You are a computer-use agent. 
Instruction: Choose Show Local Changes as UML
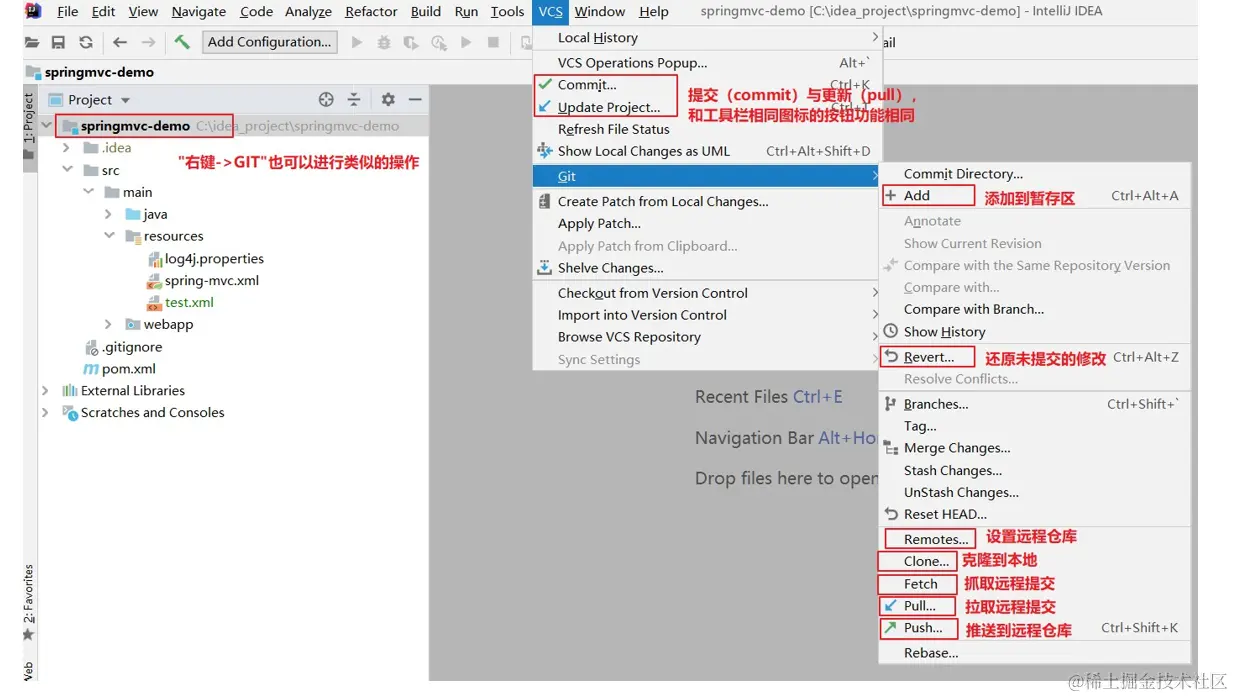point(706,151)
